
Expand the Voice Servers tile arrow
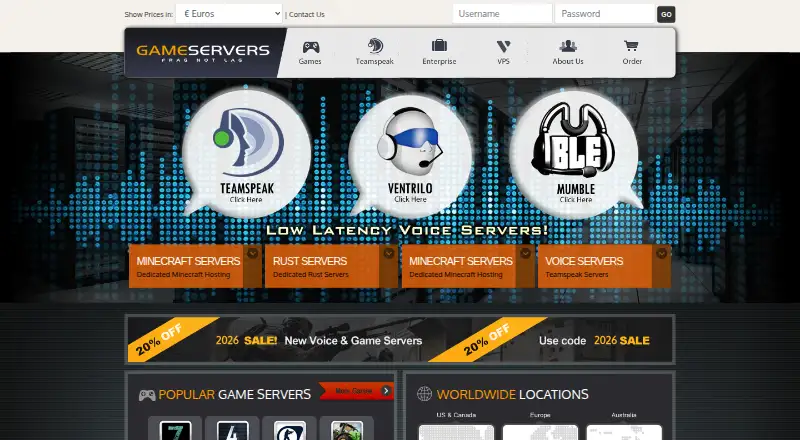662,253
